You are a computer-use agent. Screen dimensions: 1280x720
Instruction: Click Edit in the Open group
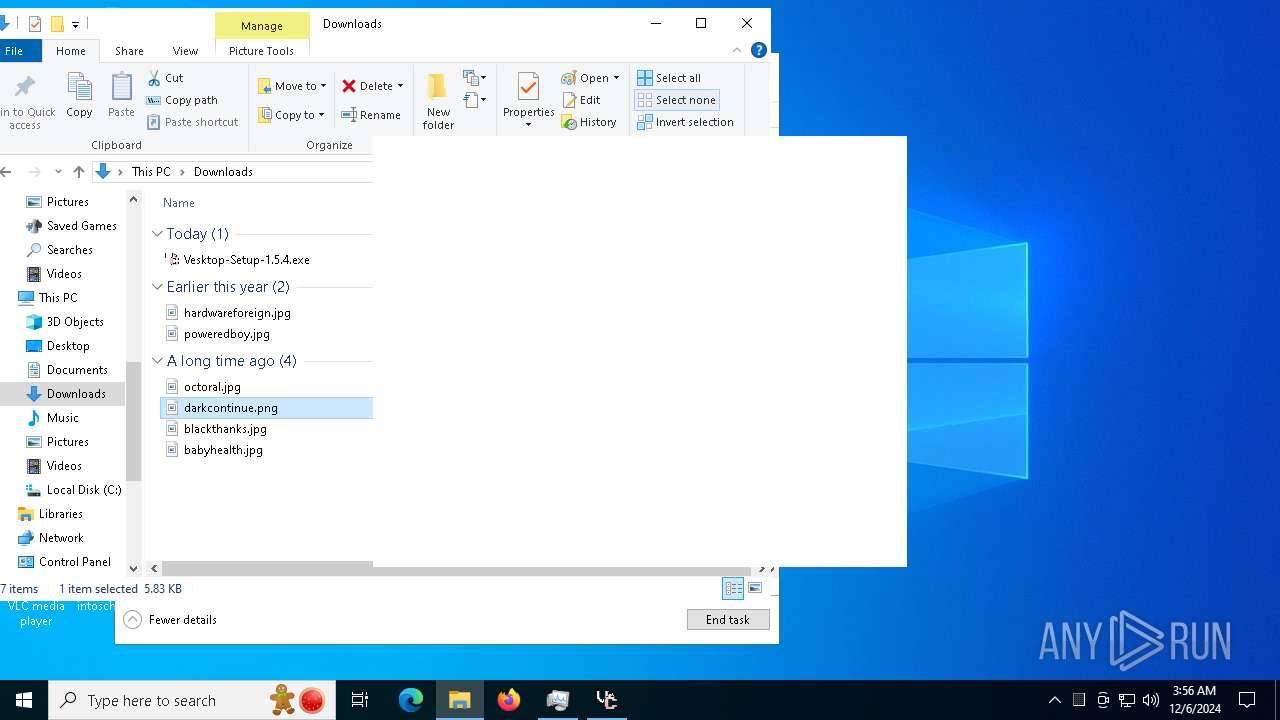coord(581,100)
